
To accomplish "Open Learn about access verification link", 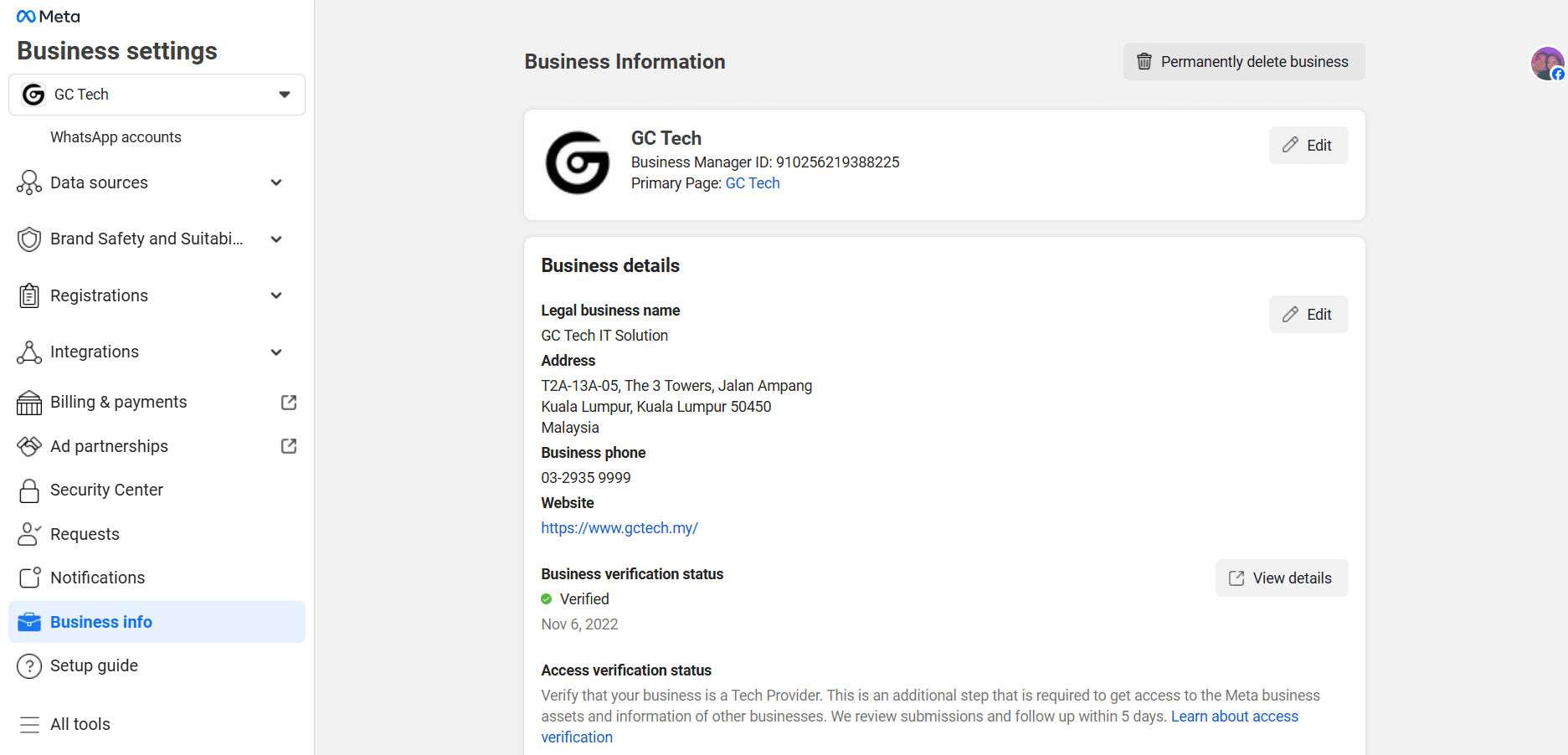I will click(1234, 716).
